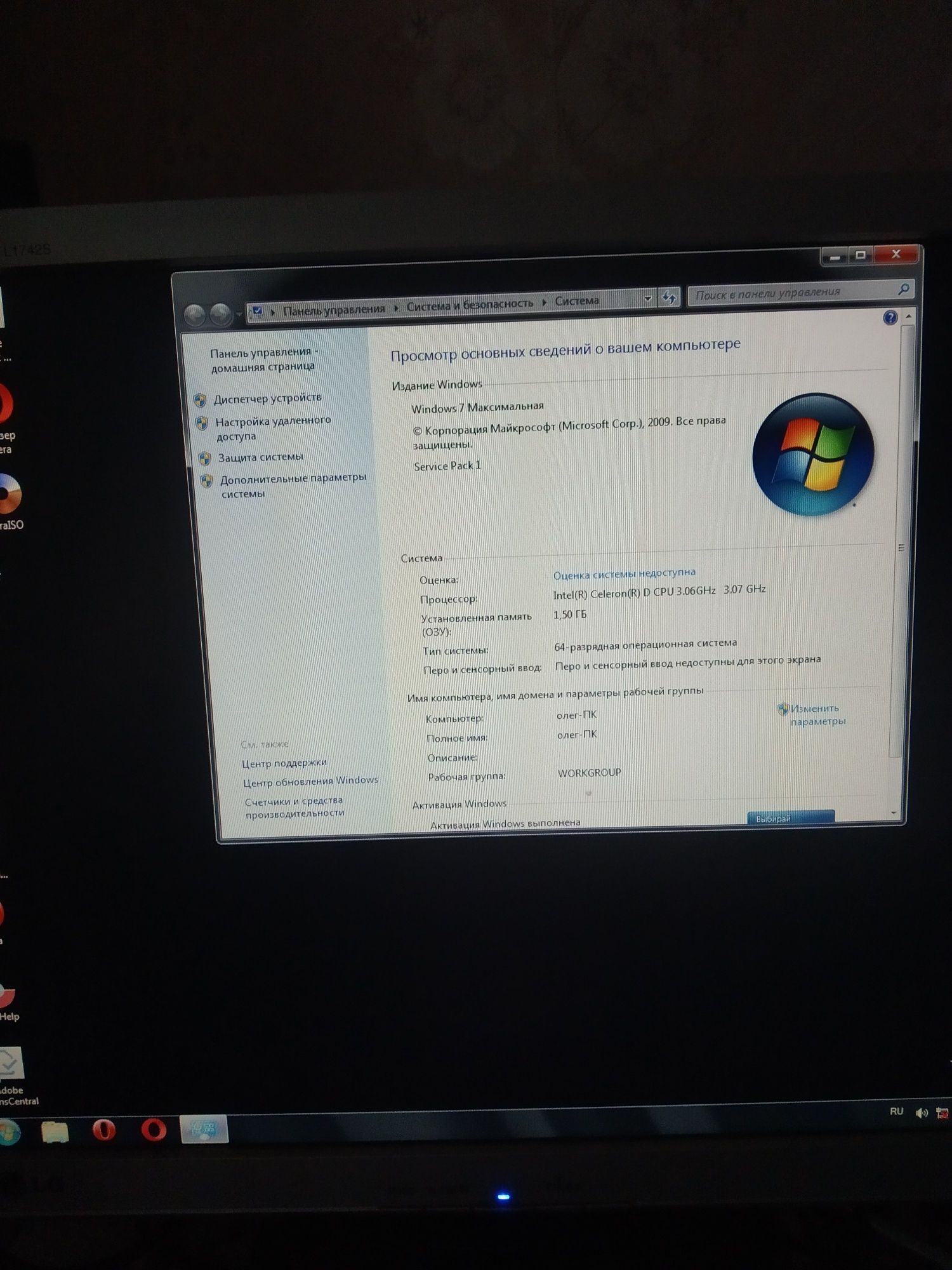Open the Help desktop icon
952x1270 pixels.
(8, 1002)
